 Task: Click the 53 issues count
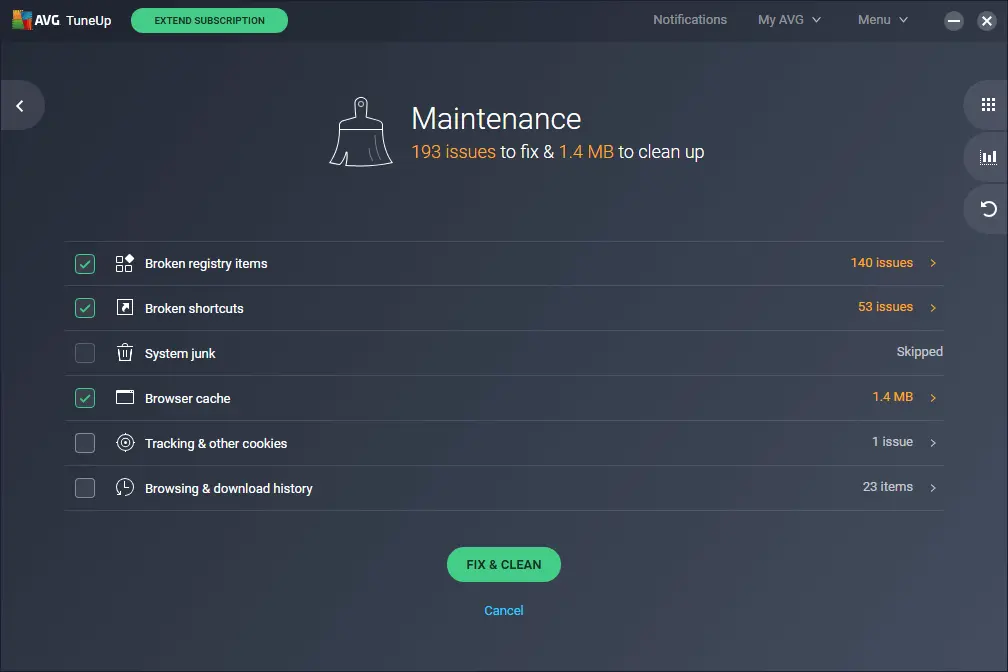pyautogui.click(x=885, y=307)
